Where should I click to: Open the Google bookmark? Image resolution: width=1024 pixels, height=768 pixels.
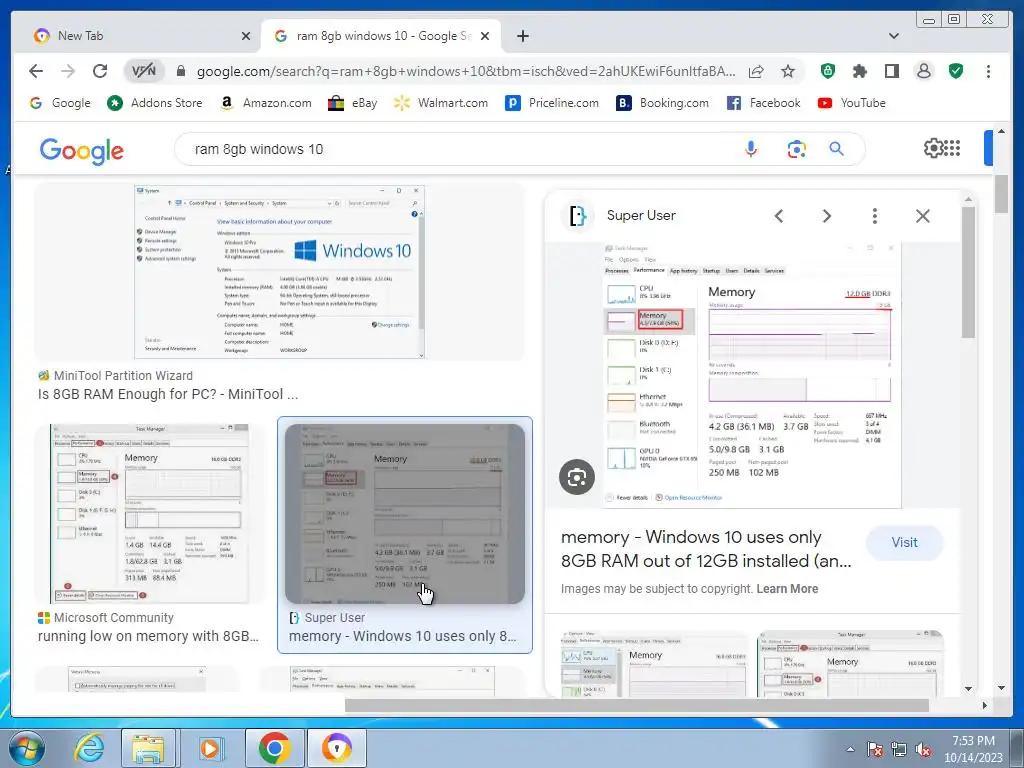tap(60, 103)
